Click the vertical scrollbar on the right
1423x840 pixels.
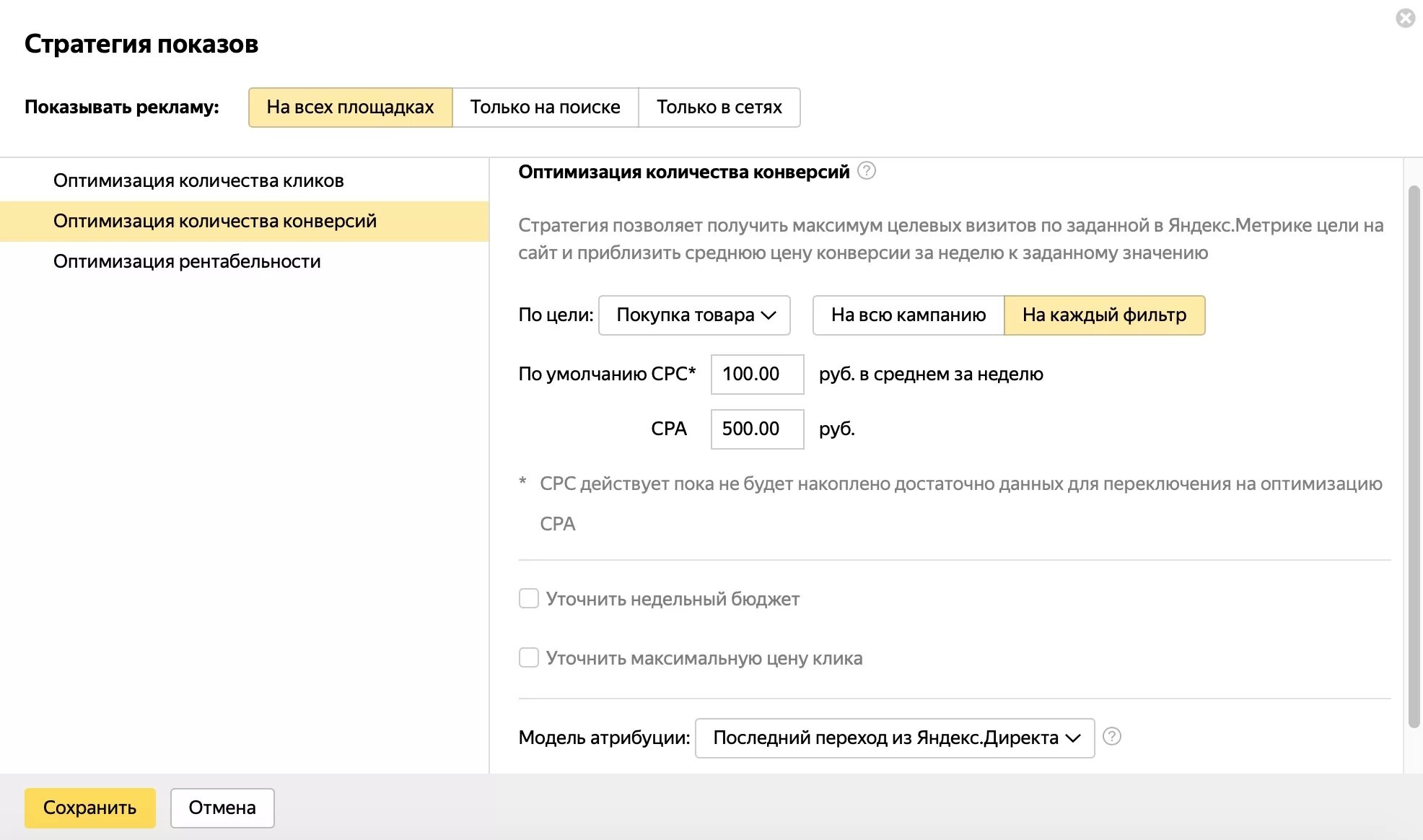tap(1414, 455)
